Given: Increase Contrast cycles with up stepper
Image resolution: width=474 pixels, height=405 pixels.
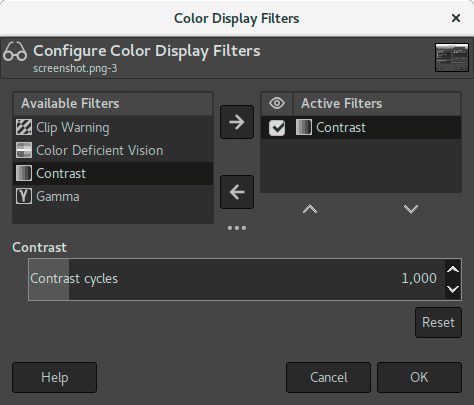Looking at the screenshot, I should (453, 269).
